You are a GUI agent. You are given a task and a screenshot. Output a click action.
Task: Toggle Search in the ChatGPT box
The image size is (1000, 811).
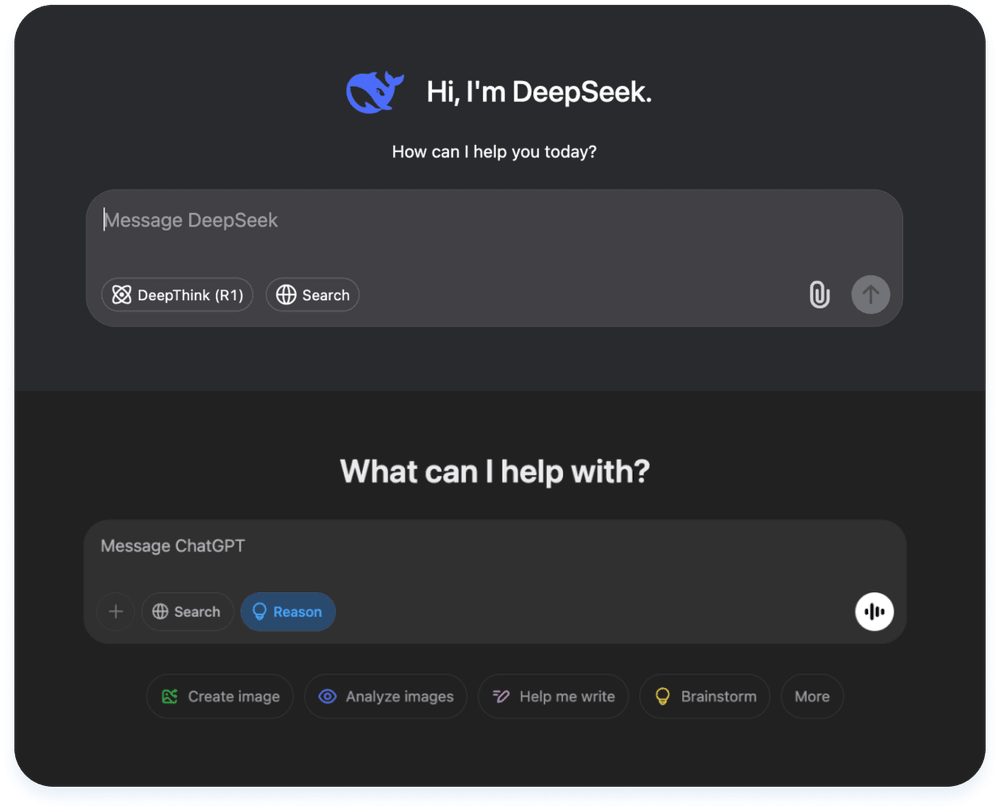click(187, 612)
